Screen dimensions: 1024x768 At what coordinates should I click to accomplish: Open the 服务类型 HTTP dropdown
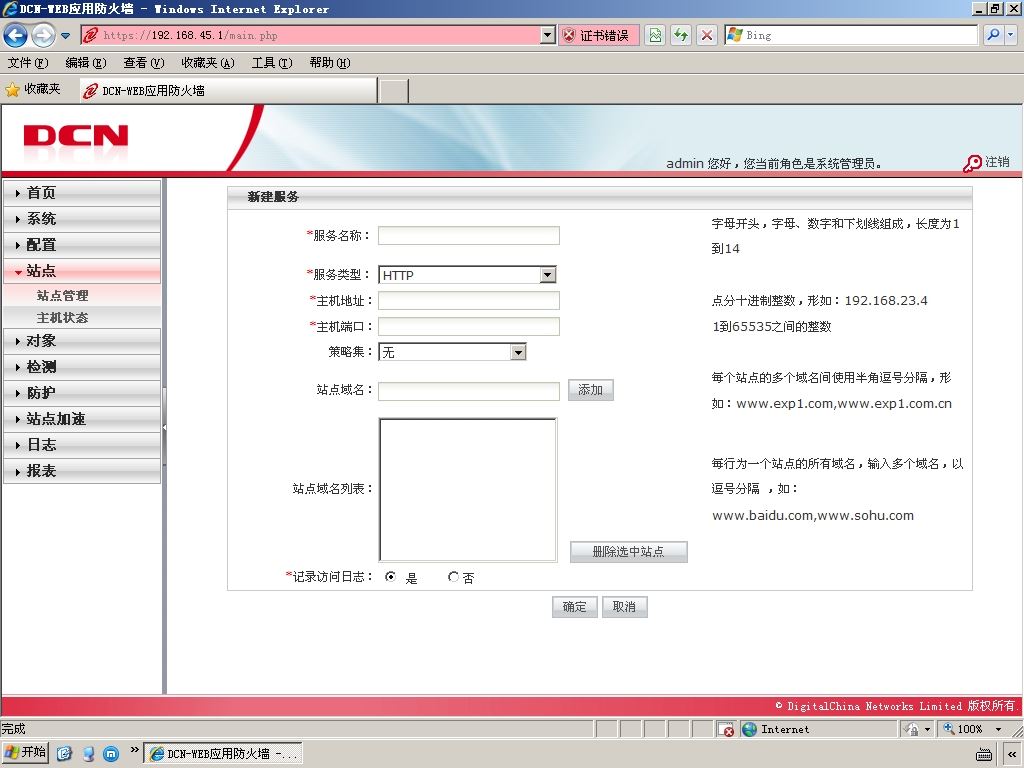(x=468, y=275)
